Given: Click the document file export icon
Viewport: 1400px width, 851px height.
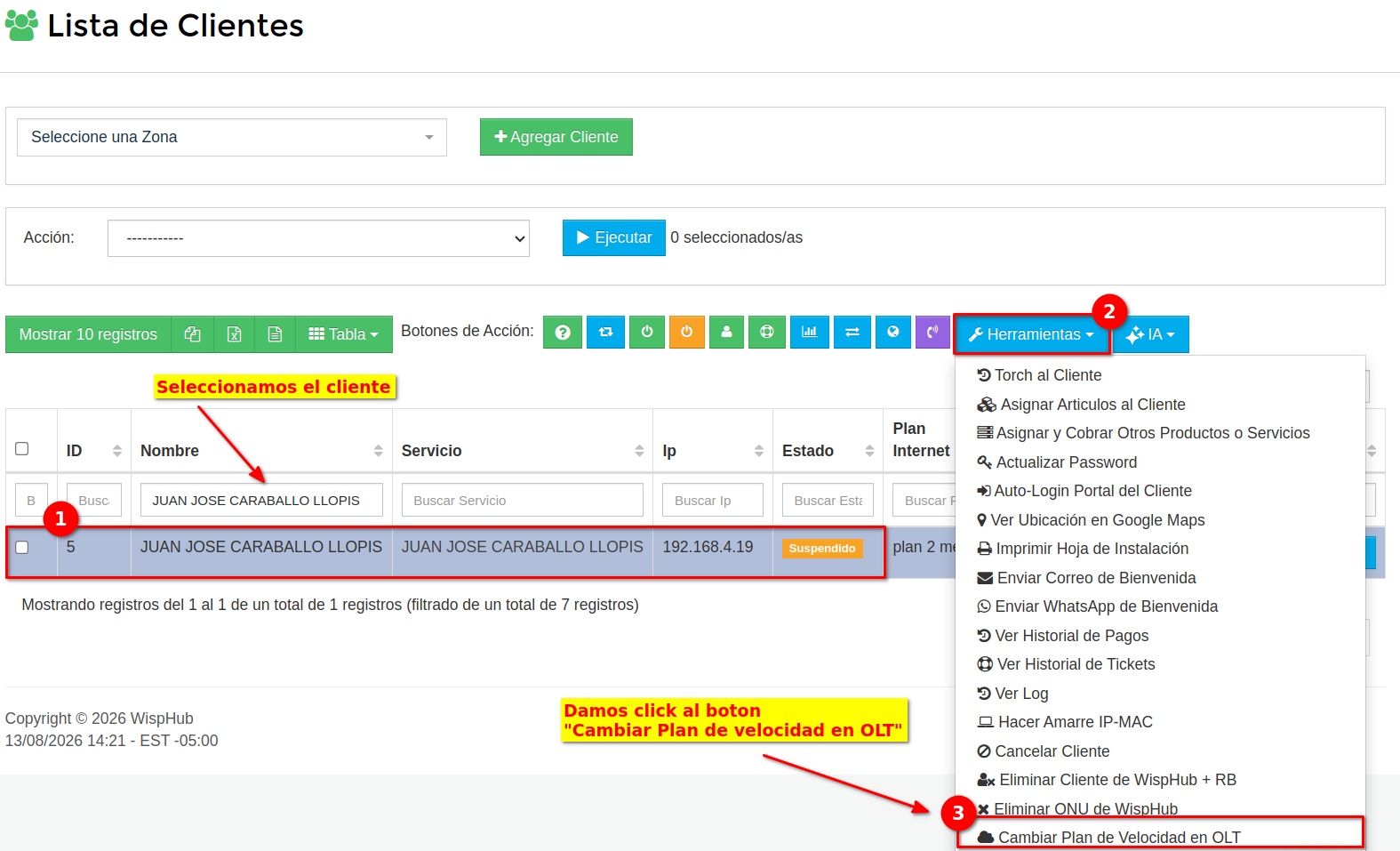Looking at the screenshot, I should click(275, 334).
